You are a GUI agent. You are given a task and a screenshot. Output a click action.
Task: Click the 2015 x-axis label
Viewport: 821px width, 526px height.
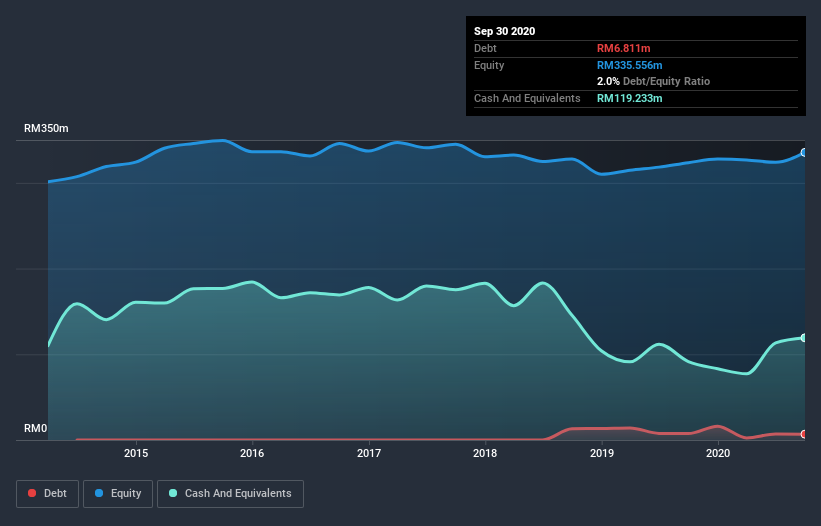(136, 453)
